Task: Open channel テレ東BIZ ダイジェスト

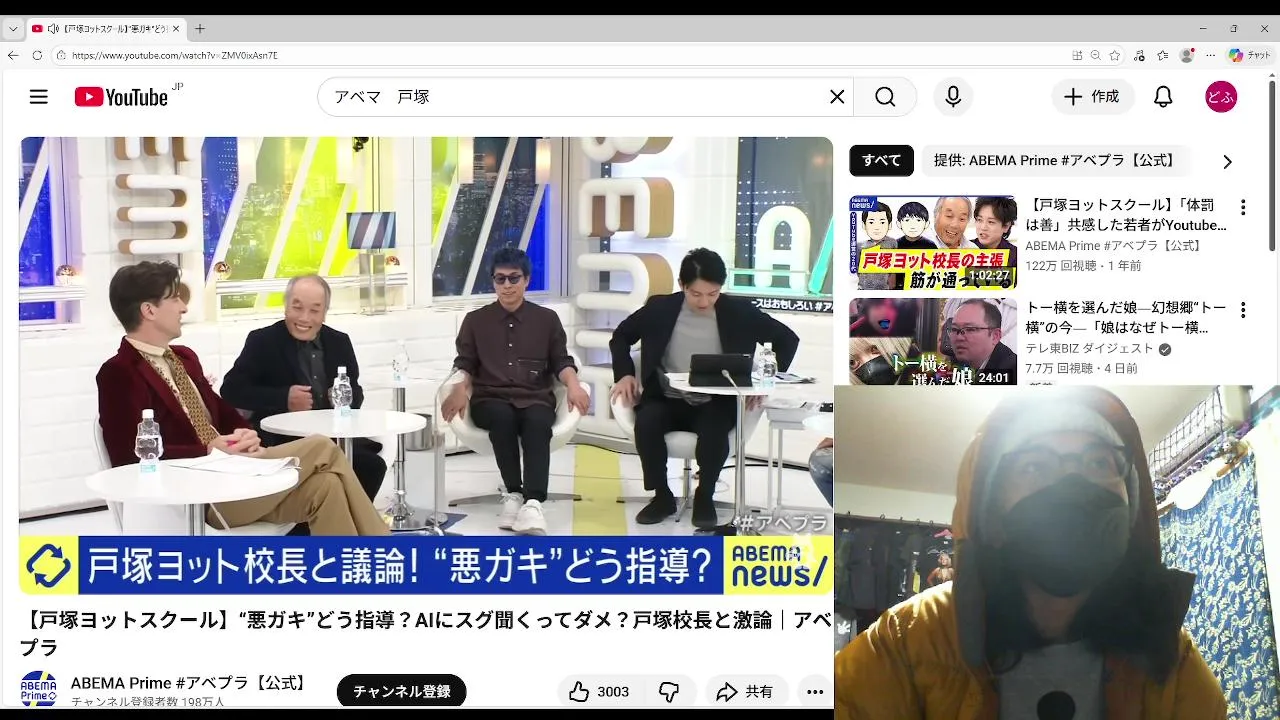Action: coord(1089,349)
